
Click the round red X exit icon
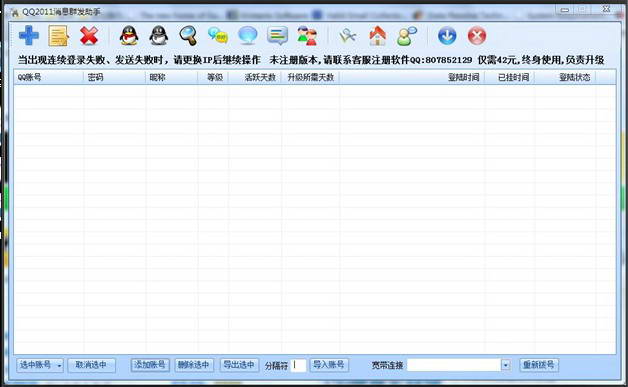click(x=477, y=36)
